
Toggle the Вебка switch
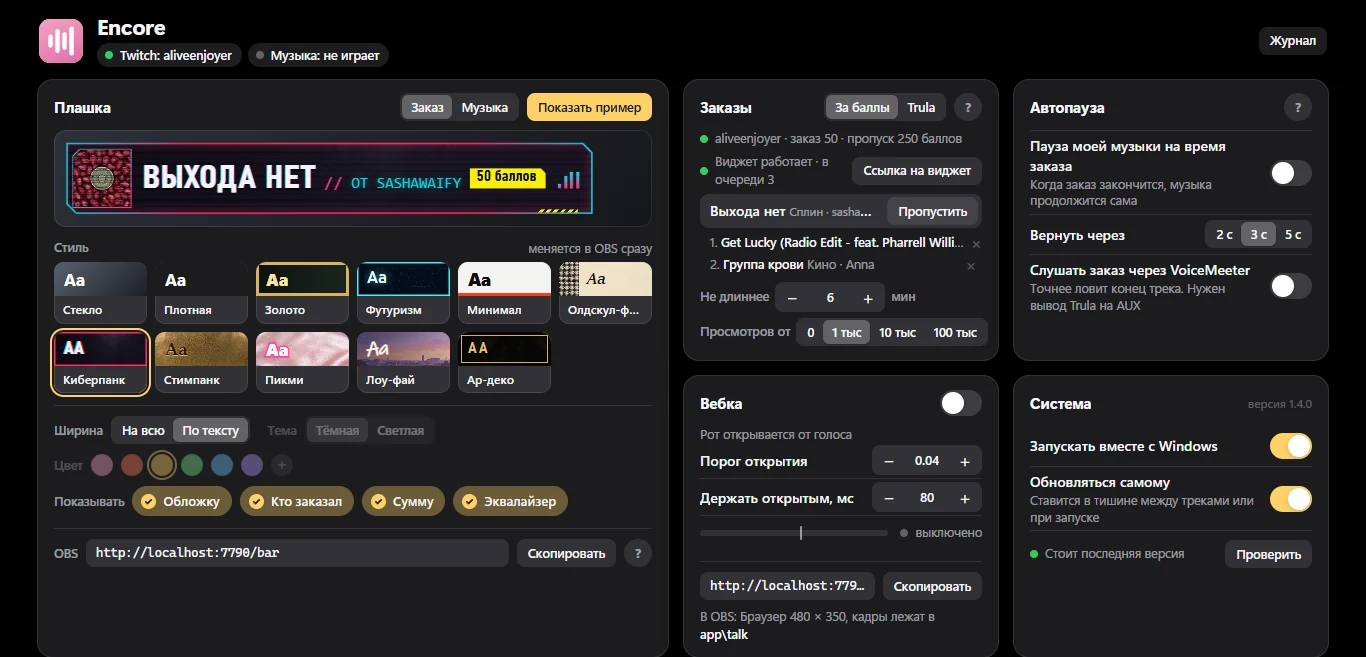coord(961,403)
